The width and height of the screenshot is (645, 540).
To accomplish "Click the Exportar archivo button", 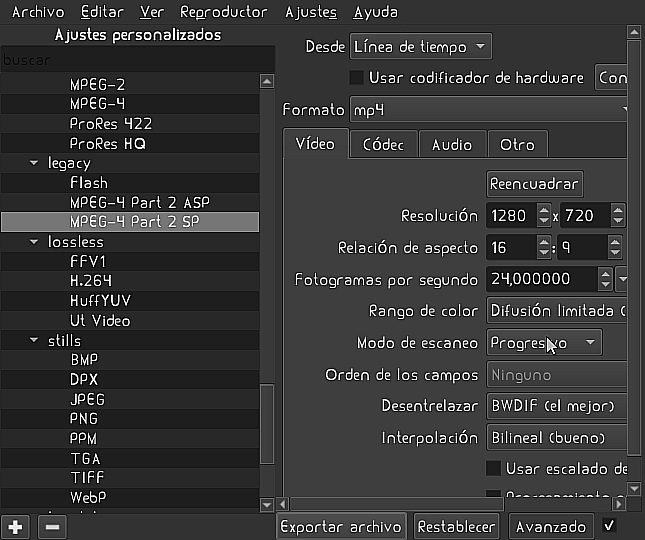I will click(341, 526).
